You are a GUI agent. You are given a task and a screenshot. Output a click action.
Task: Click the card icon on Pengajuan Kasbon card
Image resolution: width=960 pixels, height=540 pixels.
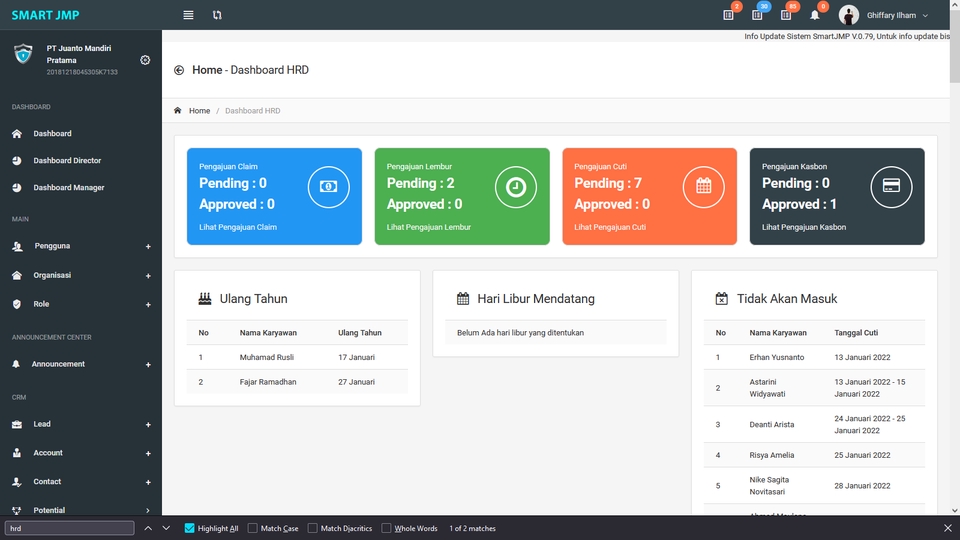891,187
